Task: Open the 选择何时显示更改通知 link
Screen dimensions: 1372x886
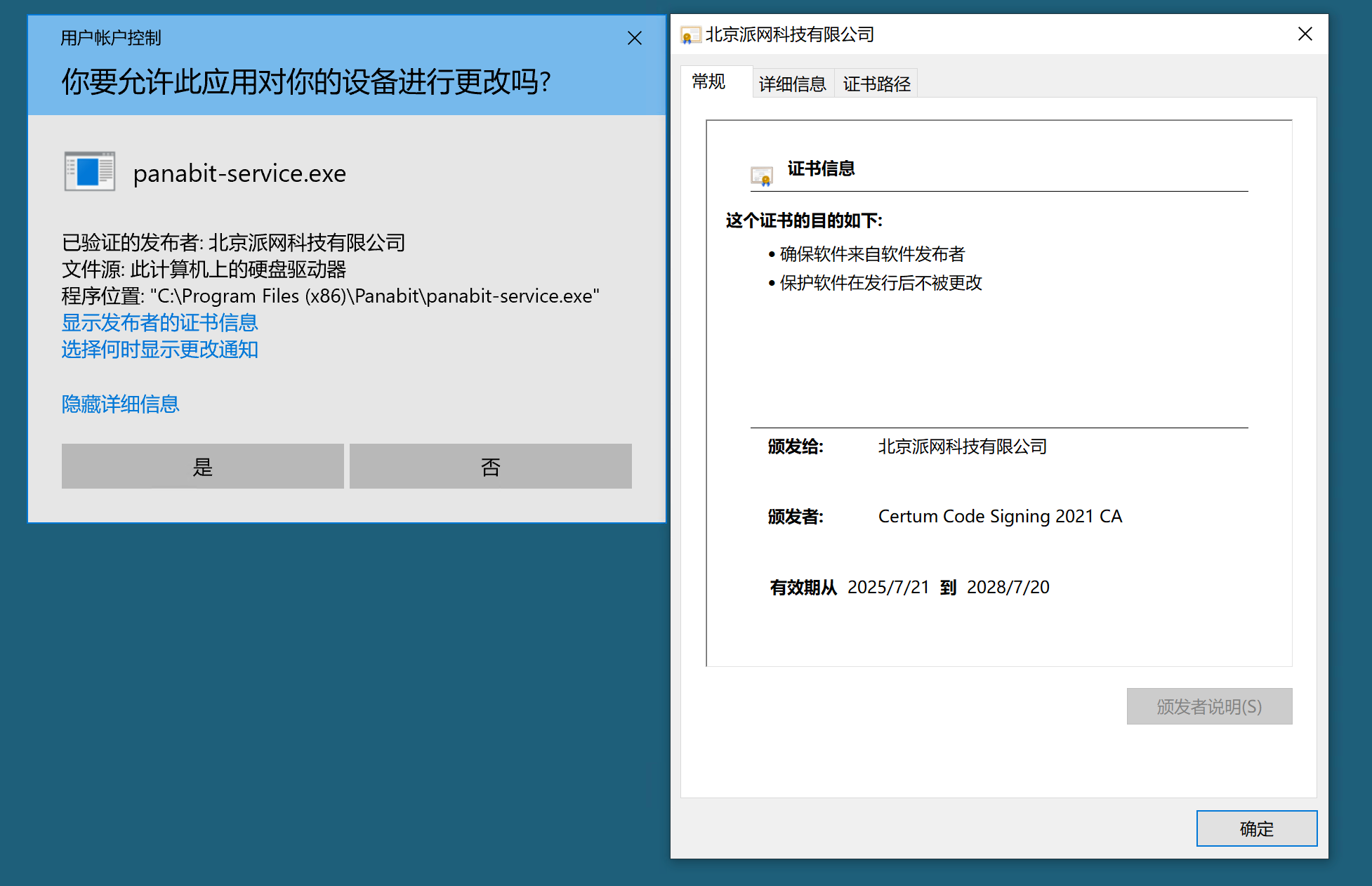Action: tap(160, 349)
